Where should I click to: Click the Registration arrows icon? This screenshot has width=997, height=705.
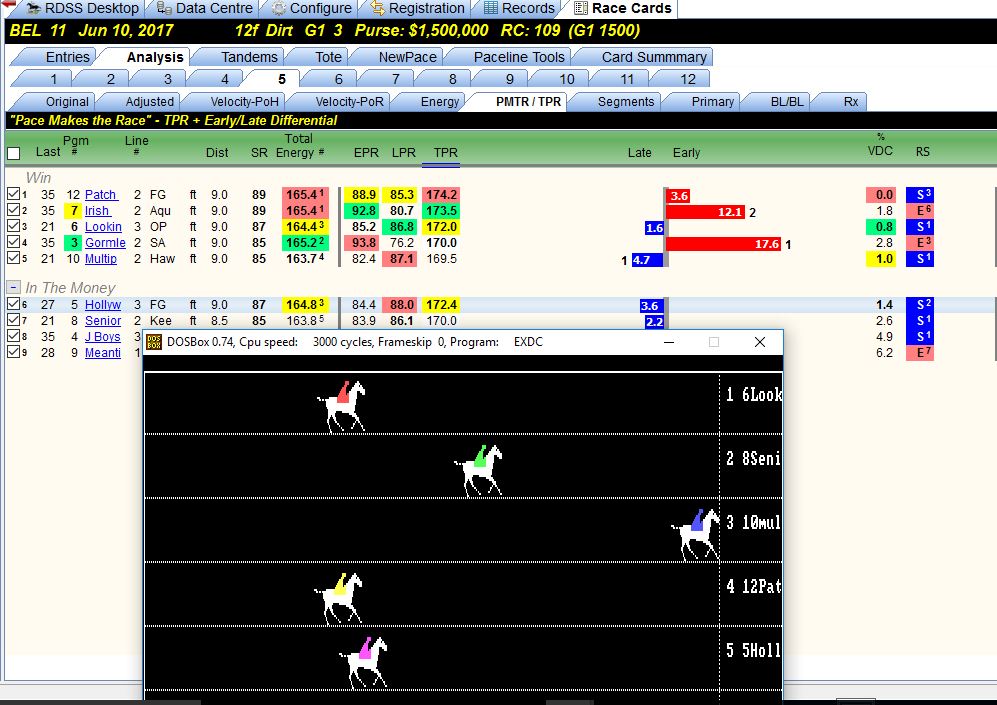pyautogui.click(x=378, y=8)
